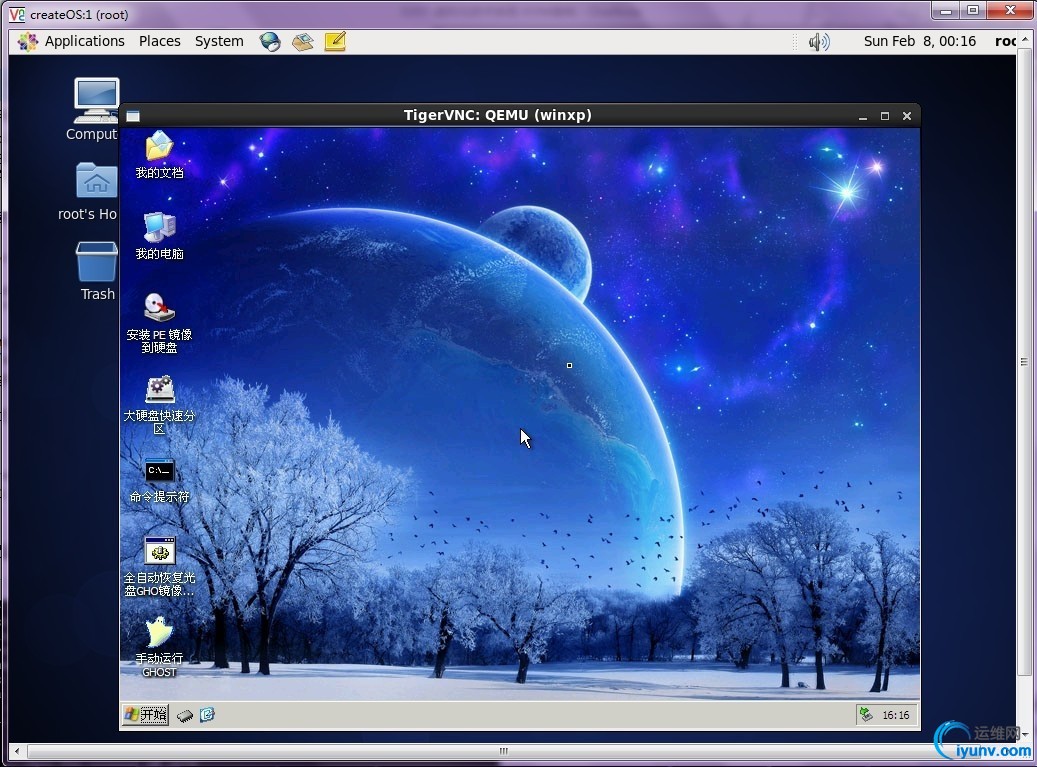Open the Applications menu

coord(72,41)
